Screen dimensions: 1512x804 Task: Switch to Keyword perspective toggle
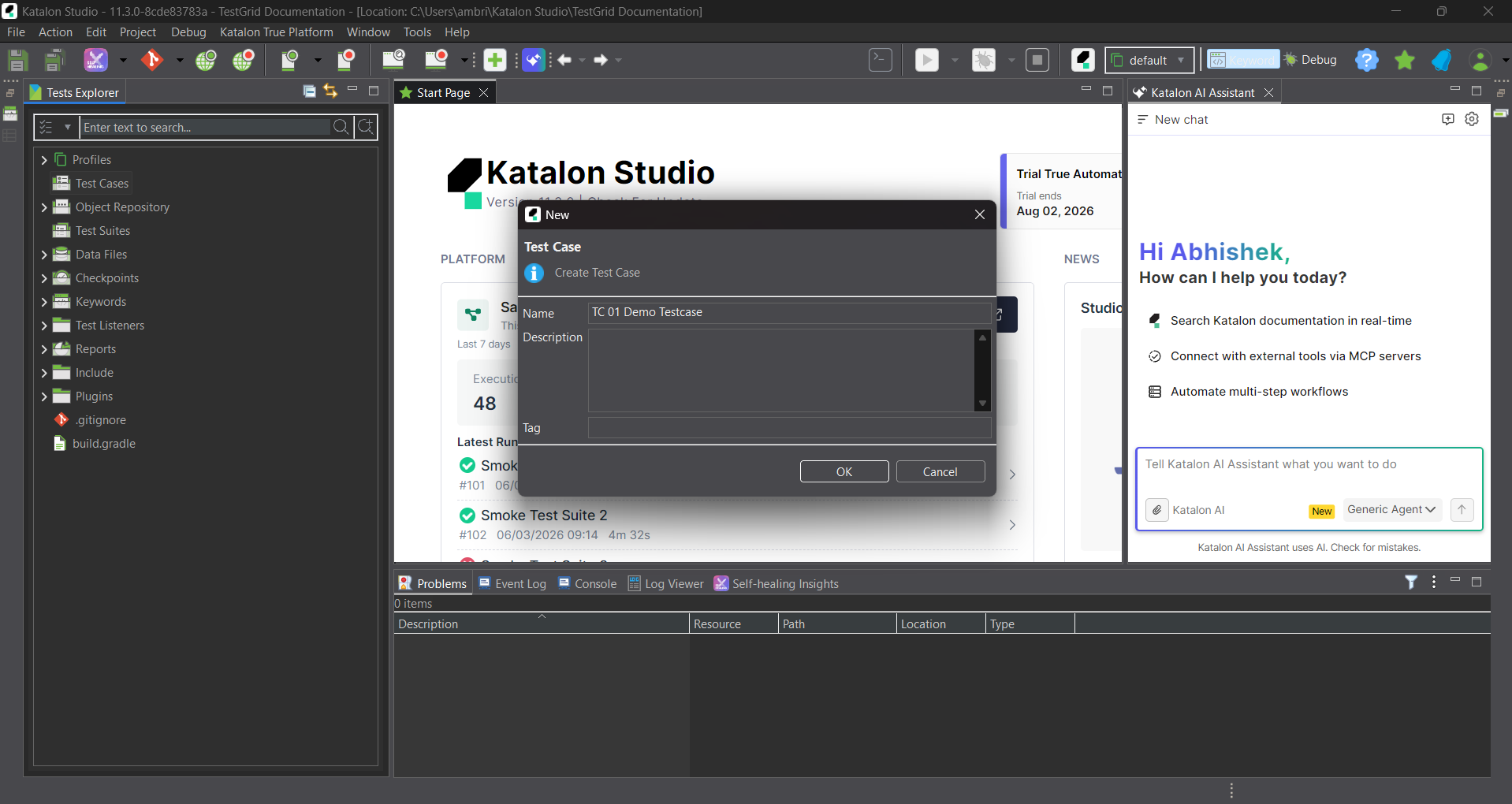click(1243, 60)
